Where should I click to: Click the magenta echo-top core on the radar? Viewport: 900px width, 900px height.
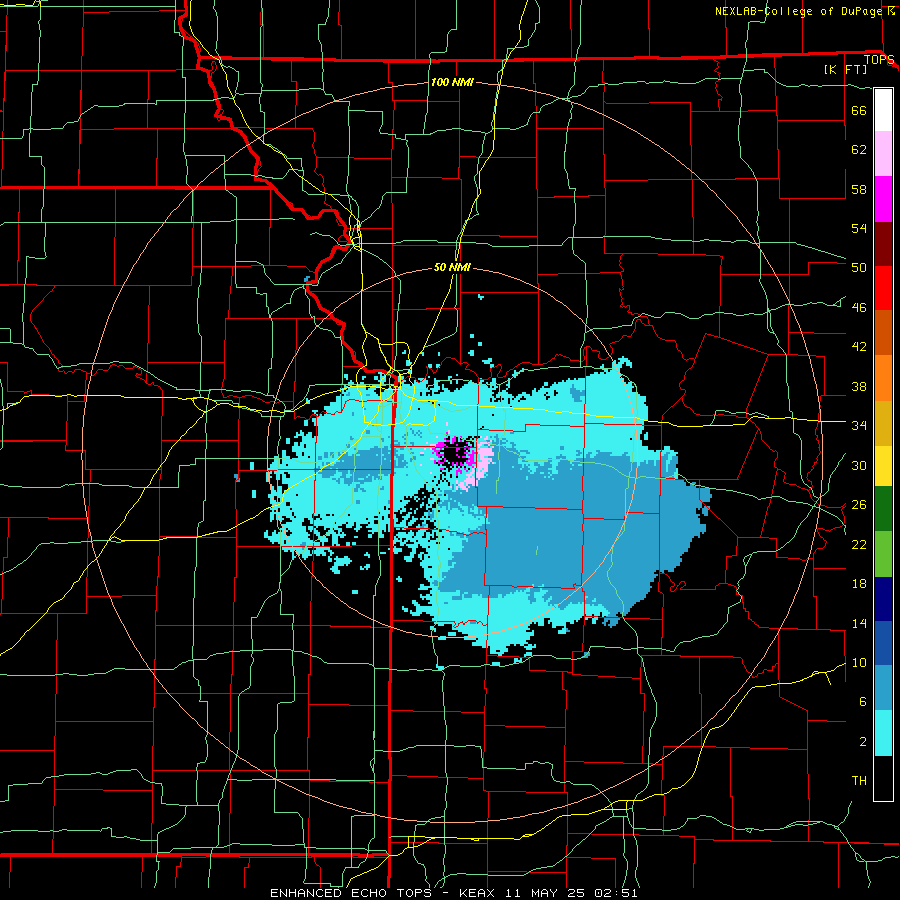tap(455, 452)
